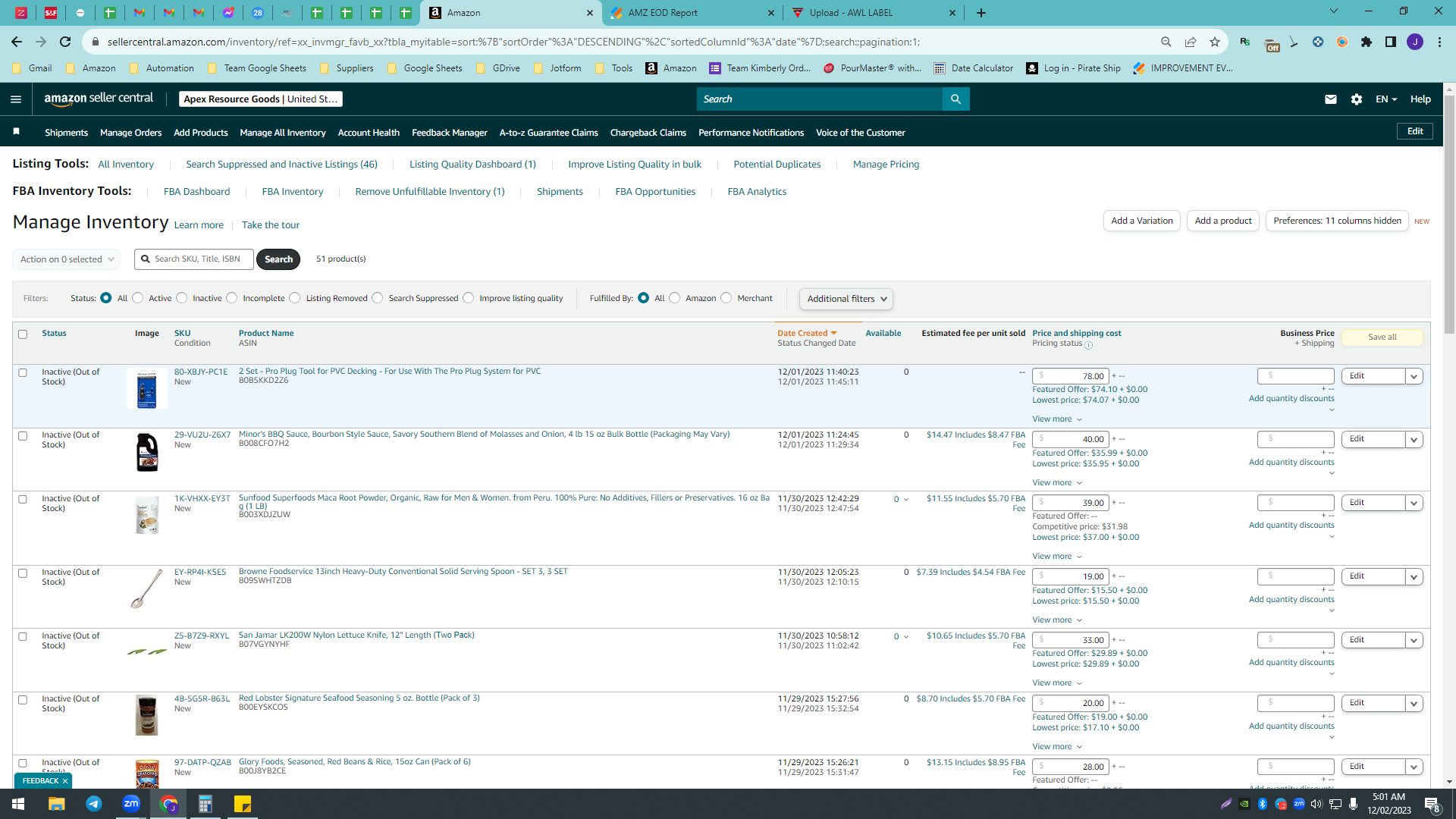Select the Active status filter radio
Screen dimensions: 1456x819
coord(138,298)
